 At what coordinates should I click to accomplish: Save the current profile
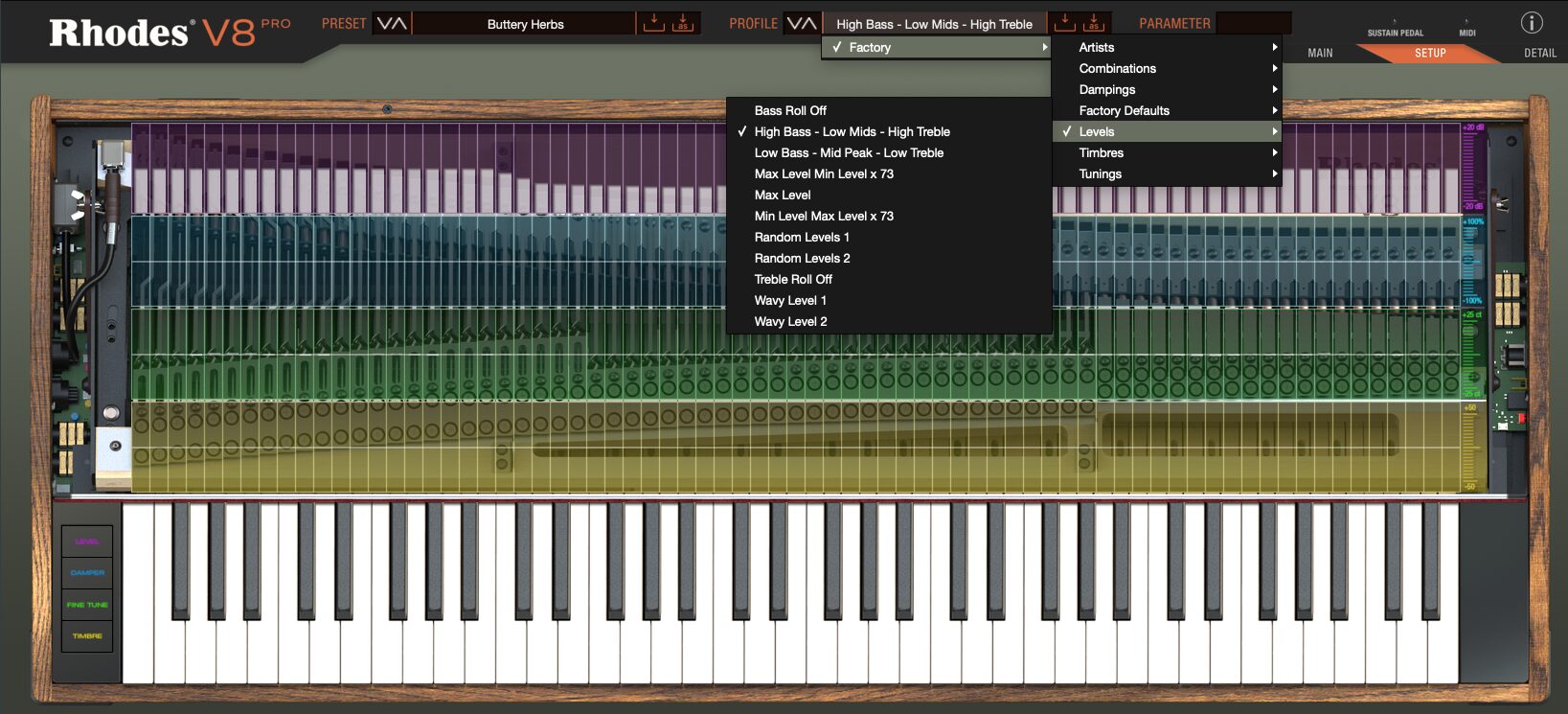point(1064,22)
